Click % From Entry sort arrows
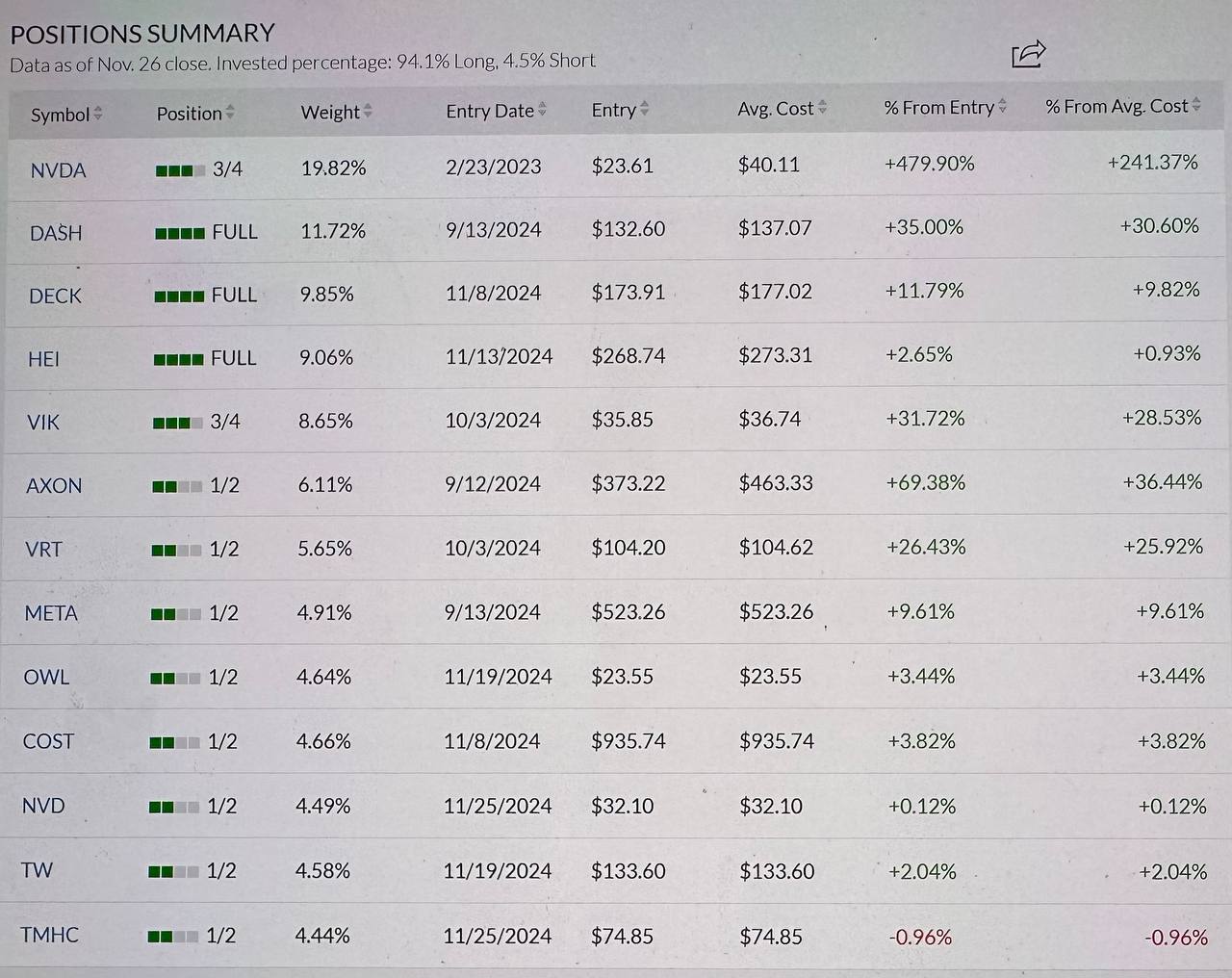 point(1003,106)
